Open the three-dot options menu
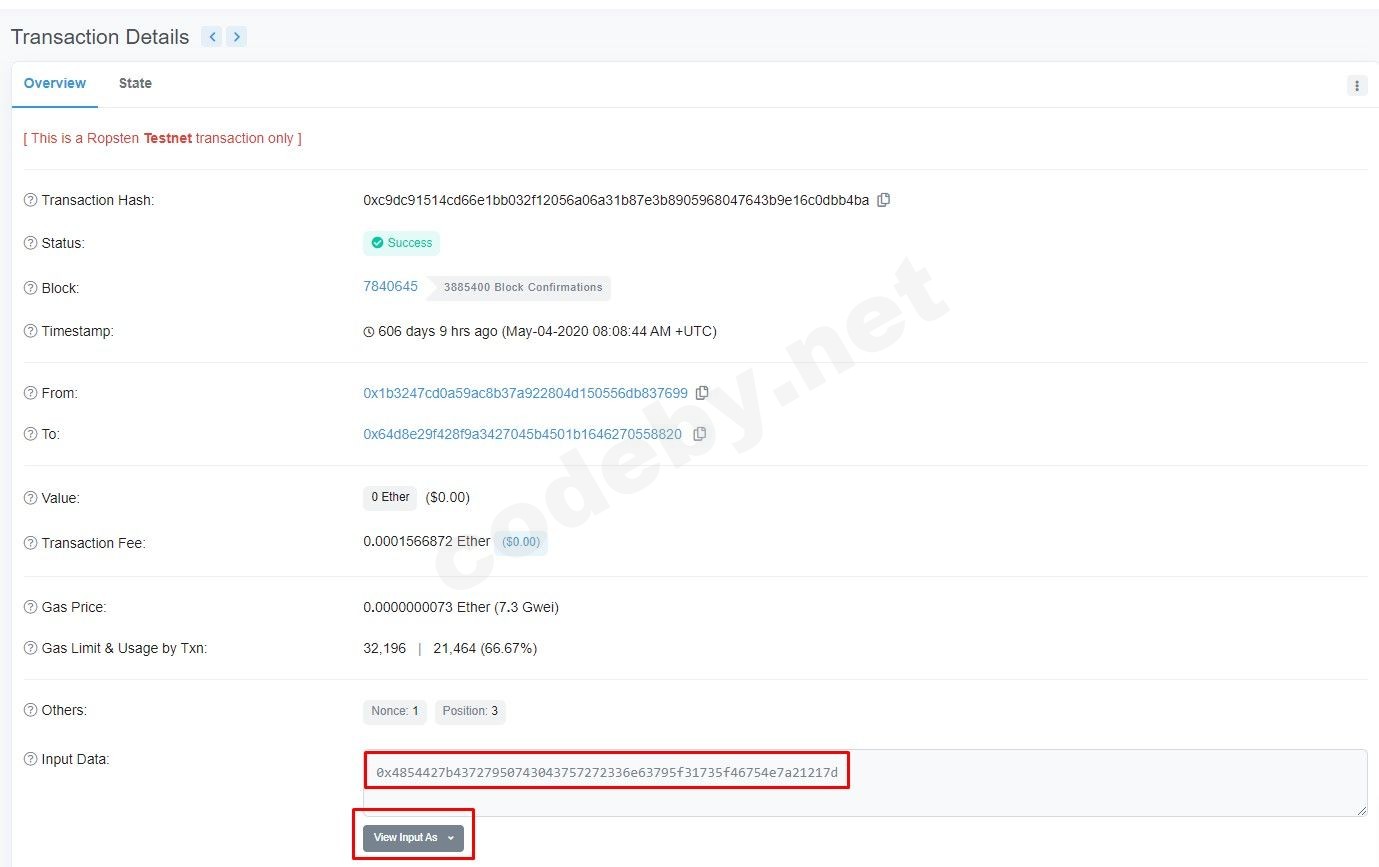 click(1357, 85)
